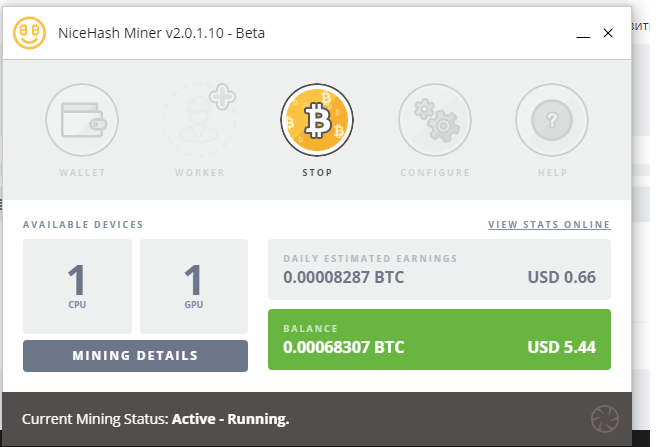Click the 0.00068307 BTC balance
The image size is (658, 447).
pos(344,348)
